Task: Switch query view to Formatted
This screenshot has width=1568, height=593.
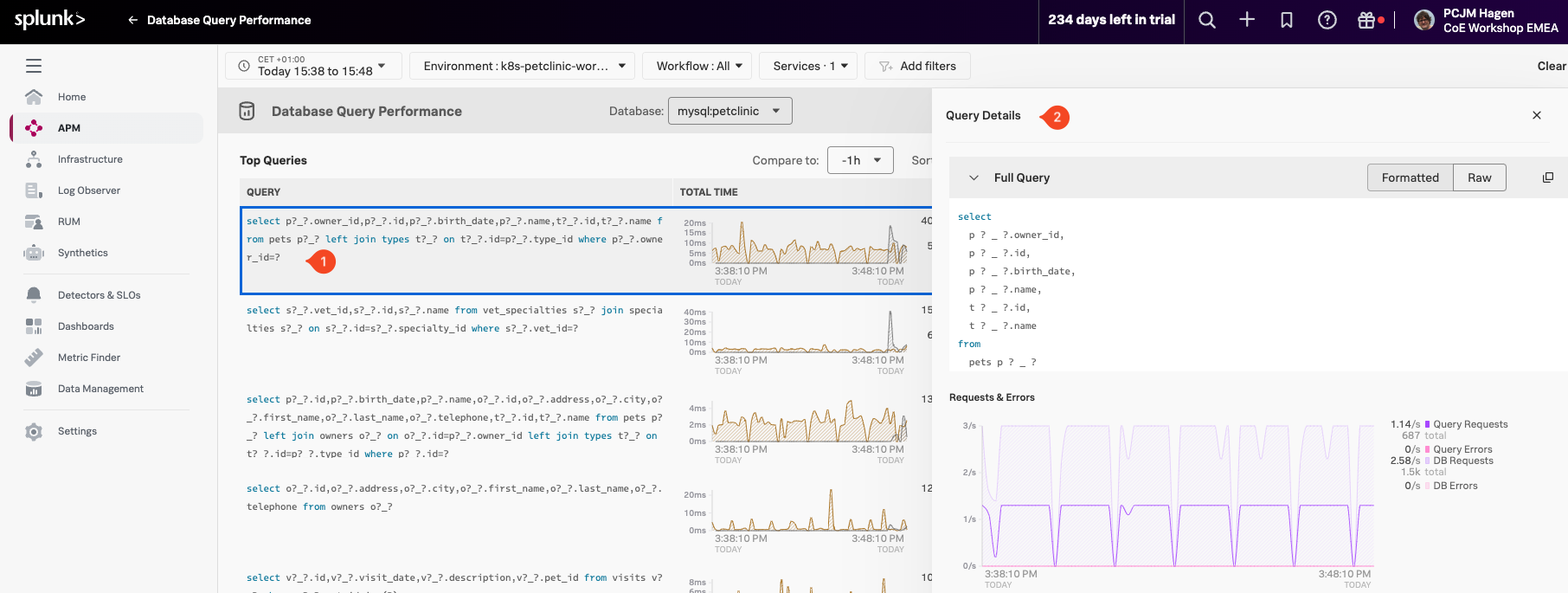Action: (x=1410, y=177)
